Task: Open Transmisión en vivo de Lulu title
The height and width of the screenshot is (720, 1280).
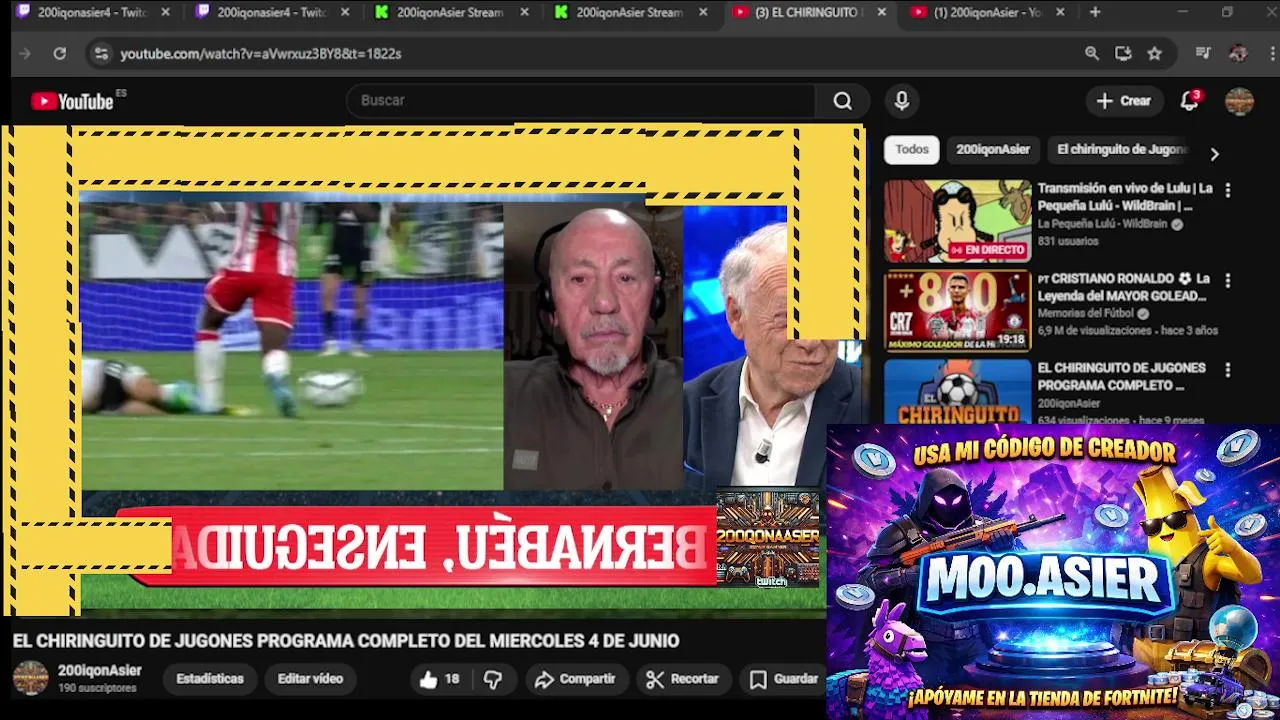Action: tap(1125, 197)
